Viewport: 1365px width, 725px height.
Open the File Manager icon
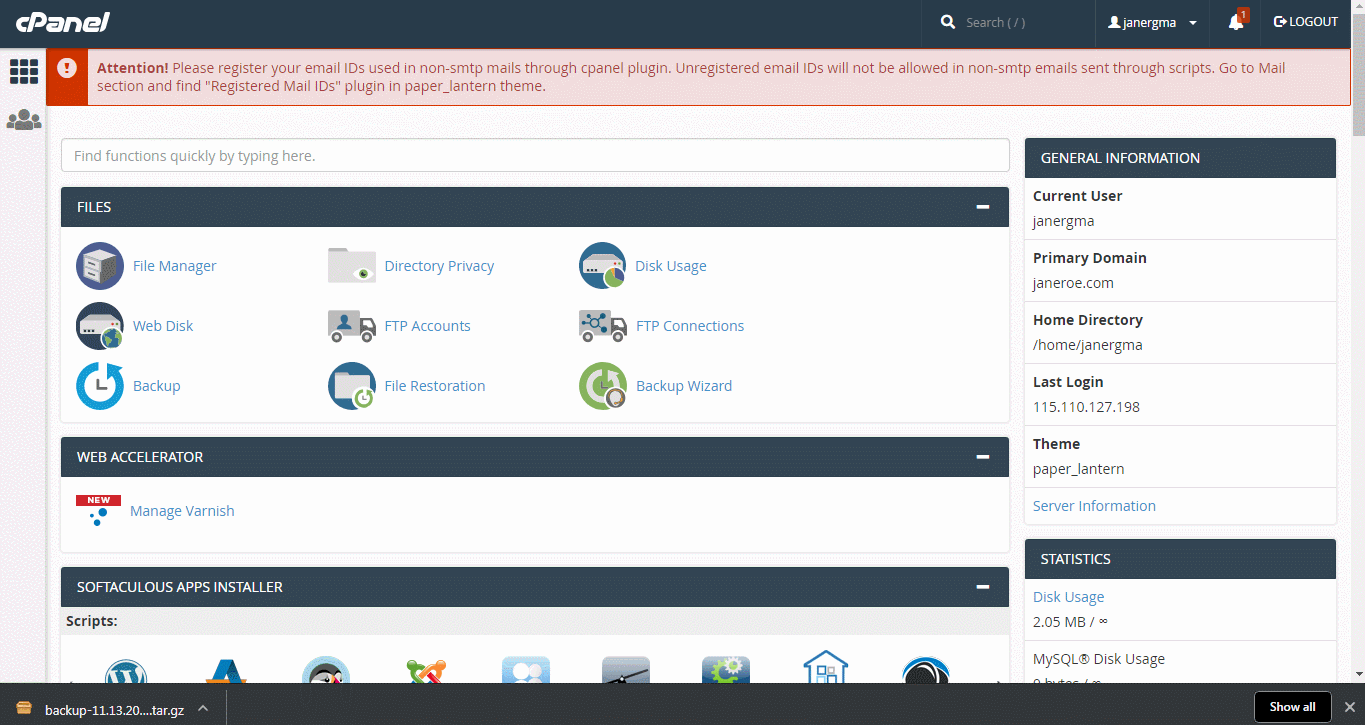(100, 266)
